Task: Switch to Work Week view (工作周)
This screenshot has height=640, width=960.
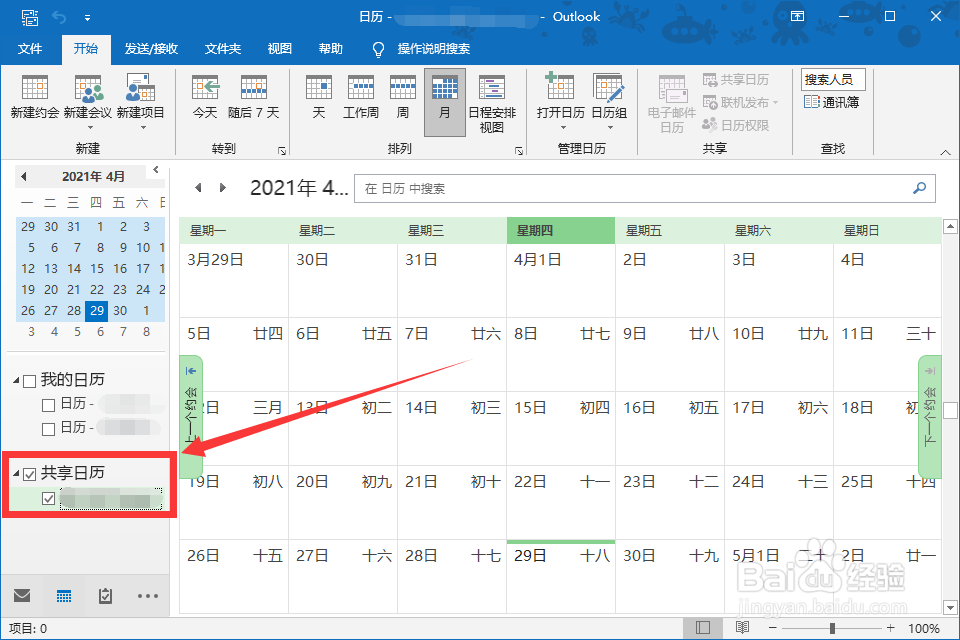Action: point(361,97)
